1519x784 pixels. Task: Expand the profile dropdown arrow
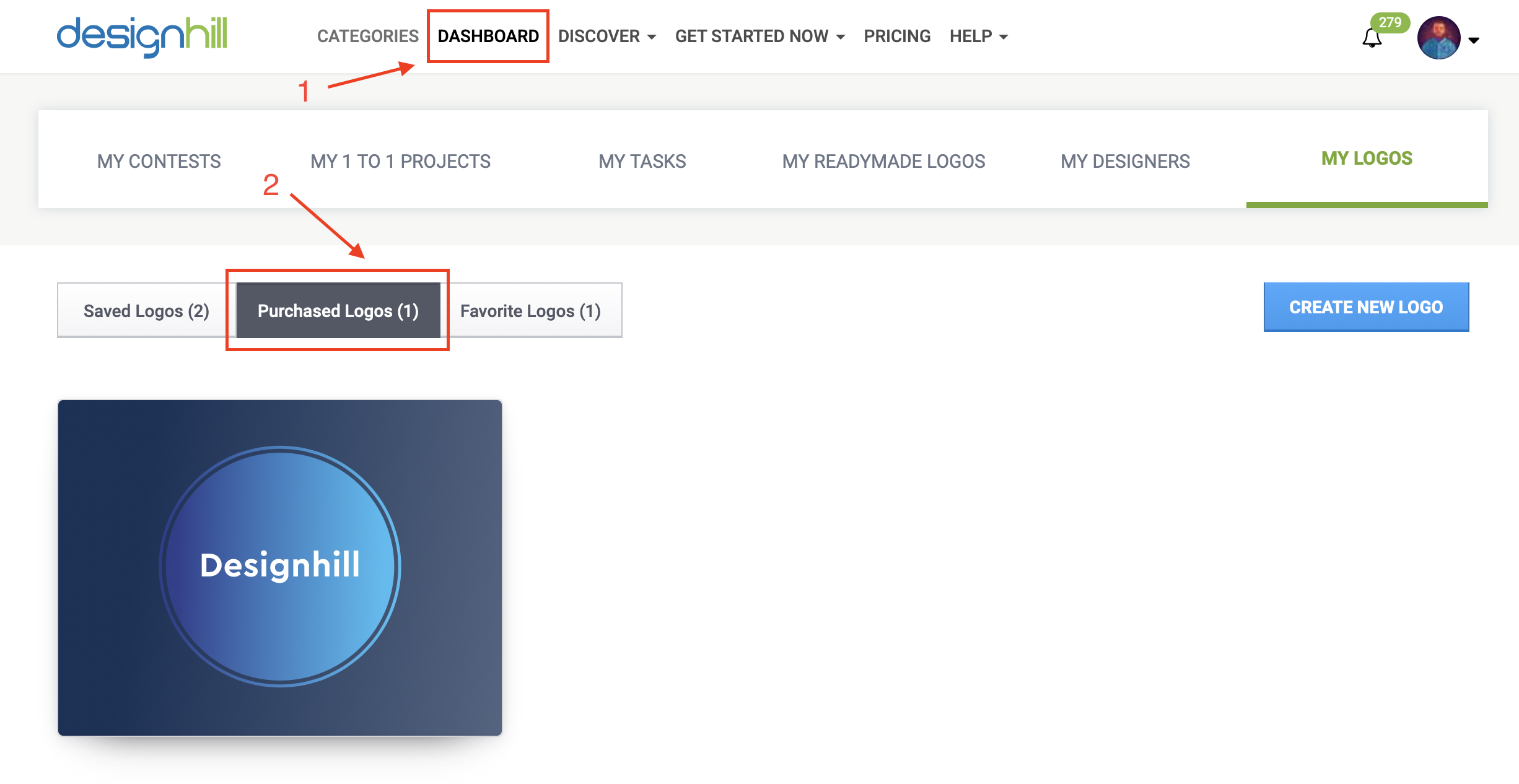pos(1474,40)
